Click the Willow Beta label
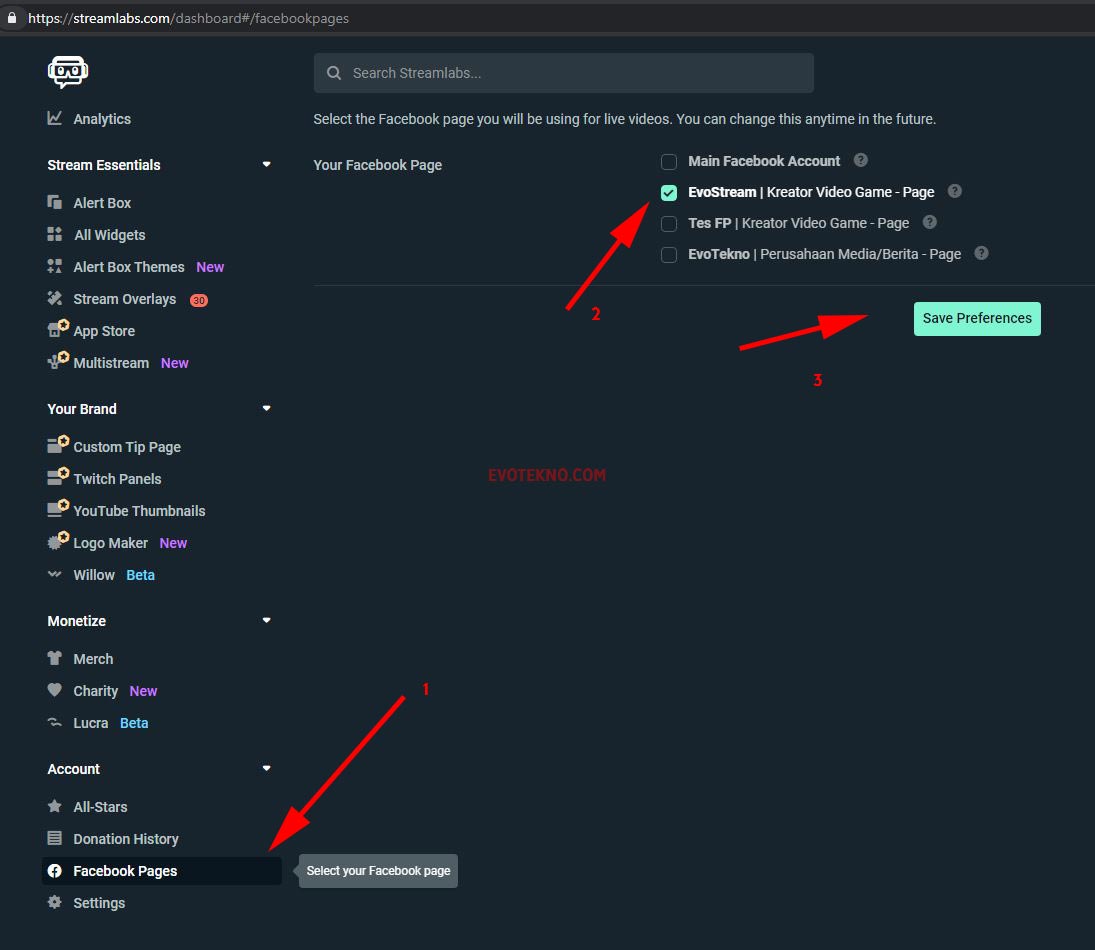1095x950 pixels. (140, 575)
